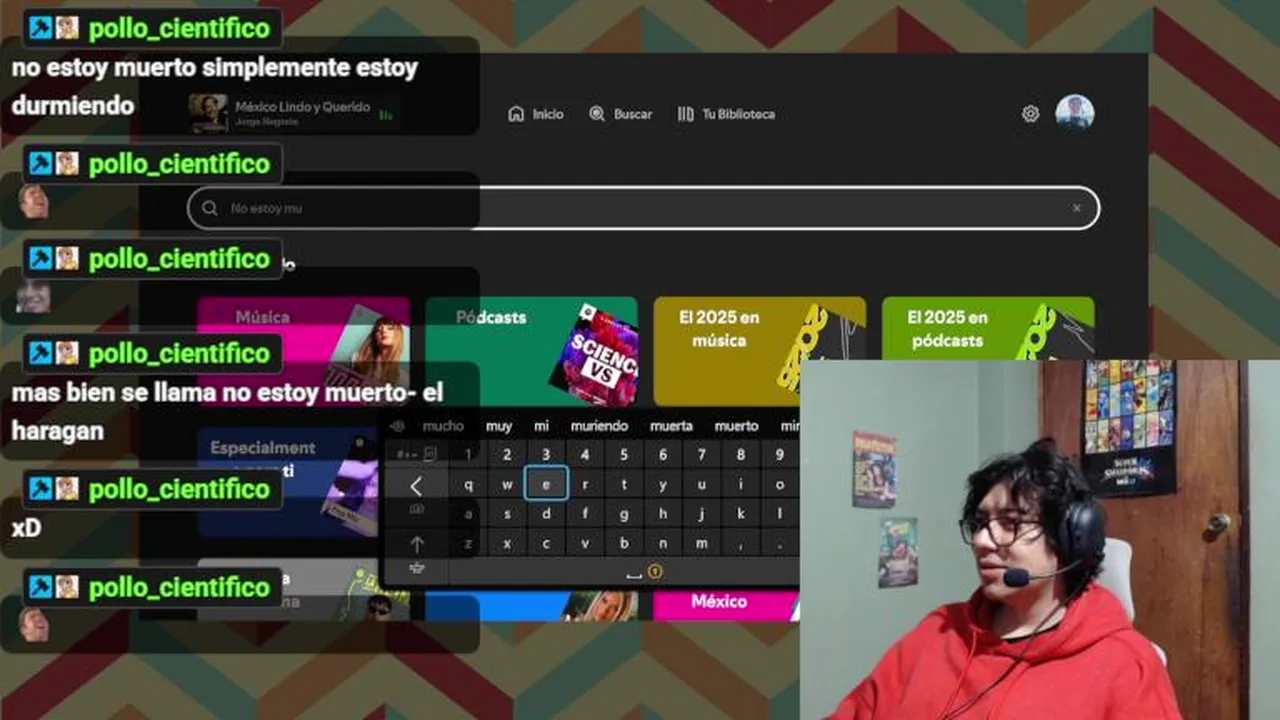This screenshot has width=1280, height=720.
Task: Open the 'Especialment' category card
Action: coord(303,483)
